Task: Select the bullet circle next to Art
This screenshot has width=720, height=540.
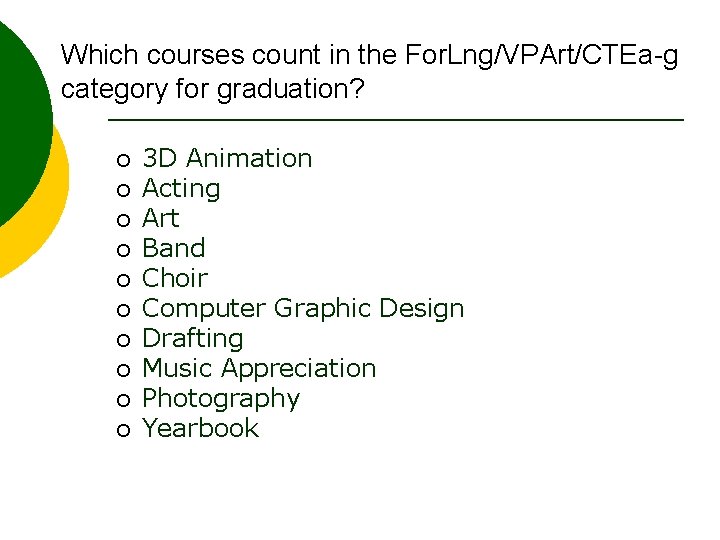Action: click(123, 220)
